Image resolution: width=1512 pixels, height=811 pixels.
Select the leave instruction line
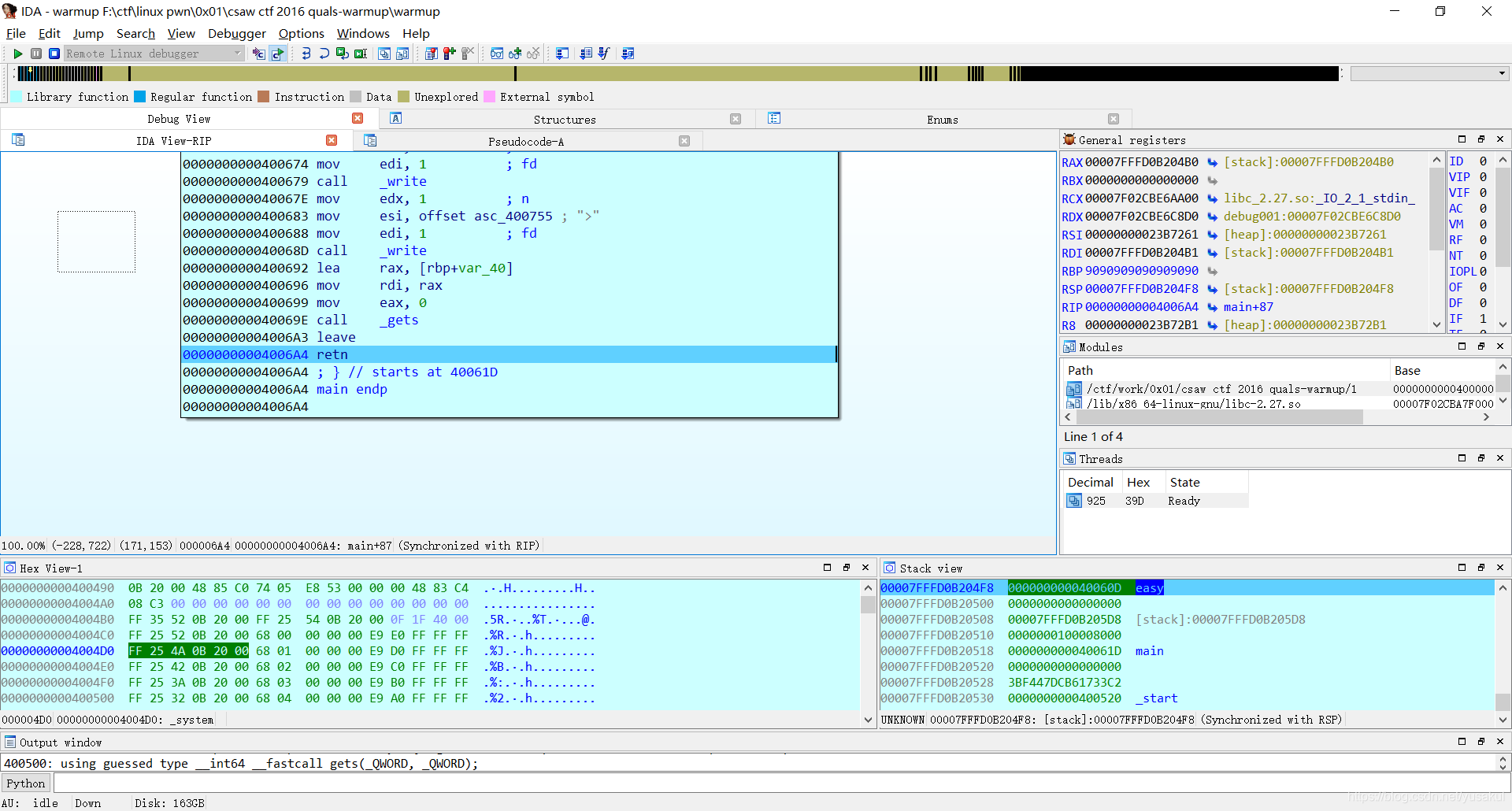509,337
